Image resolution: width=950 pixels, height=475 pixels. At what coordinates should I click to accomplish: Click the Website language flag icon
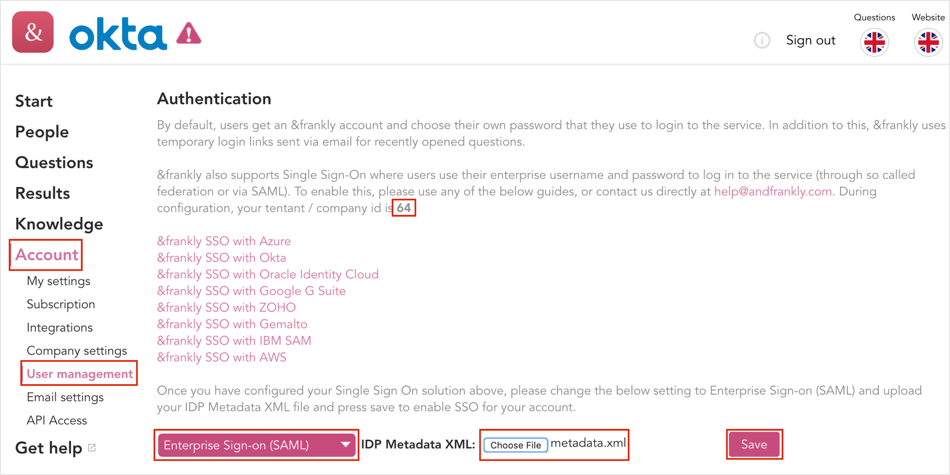click(927, 42)
